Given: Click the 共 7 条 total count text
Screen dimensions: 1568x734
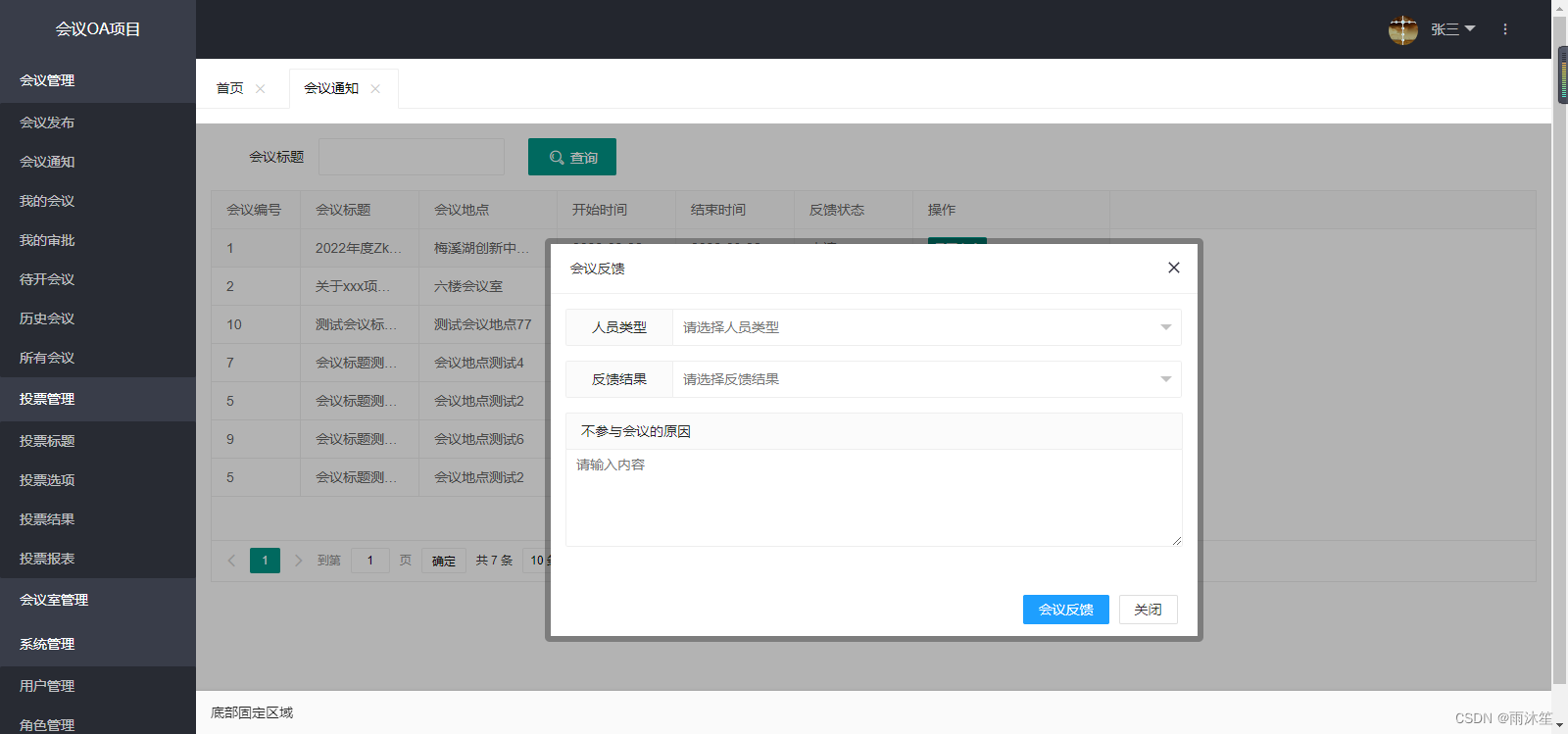Looking at the screenshot, I should [495, 561].
